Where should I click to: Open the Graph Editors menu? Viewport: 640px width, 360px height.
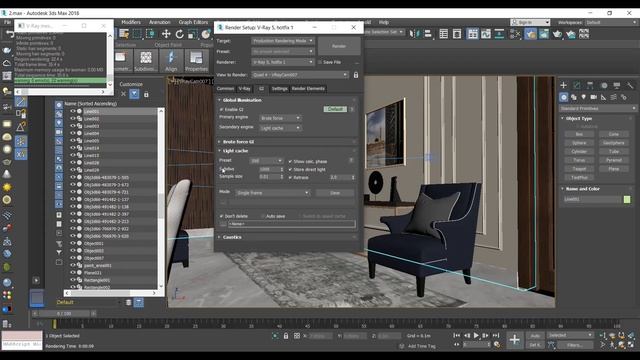pyautogui.click(x=193, y=22)
